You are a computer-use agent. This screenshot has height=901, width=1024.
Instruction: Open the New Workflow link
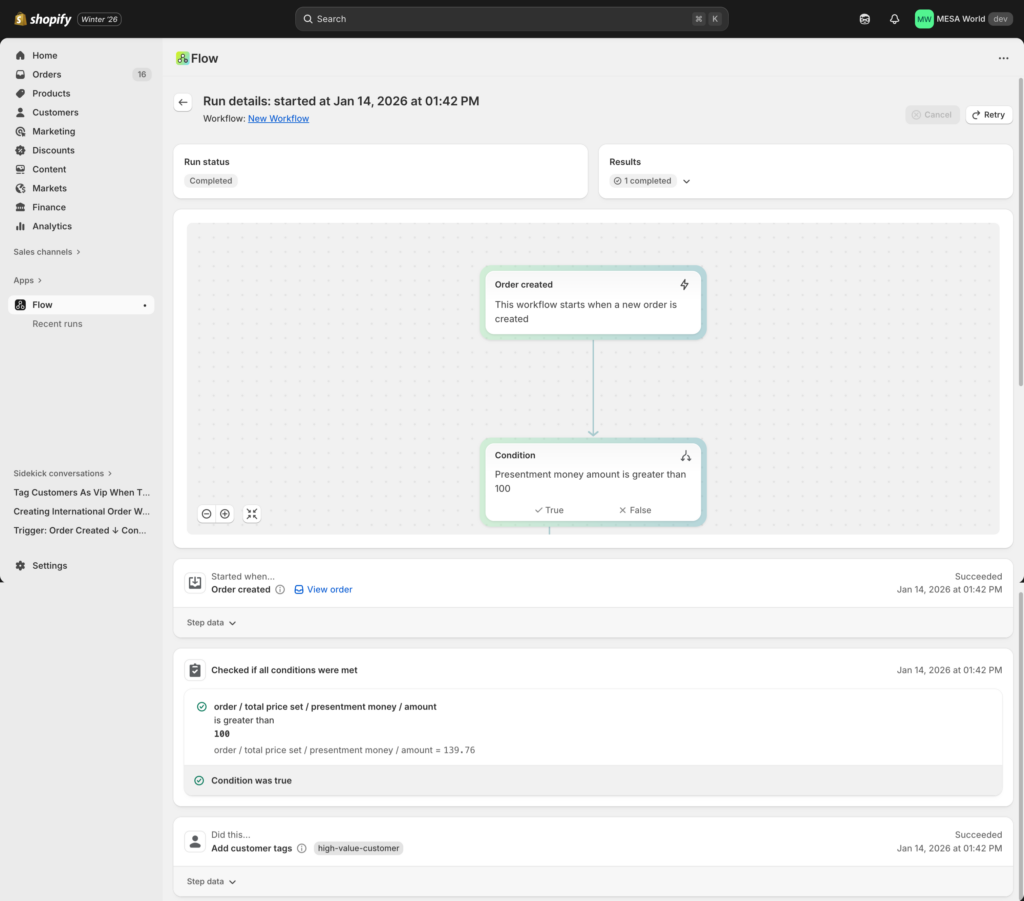coord(278,118)
